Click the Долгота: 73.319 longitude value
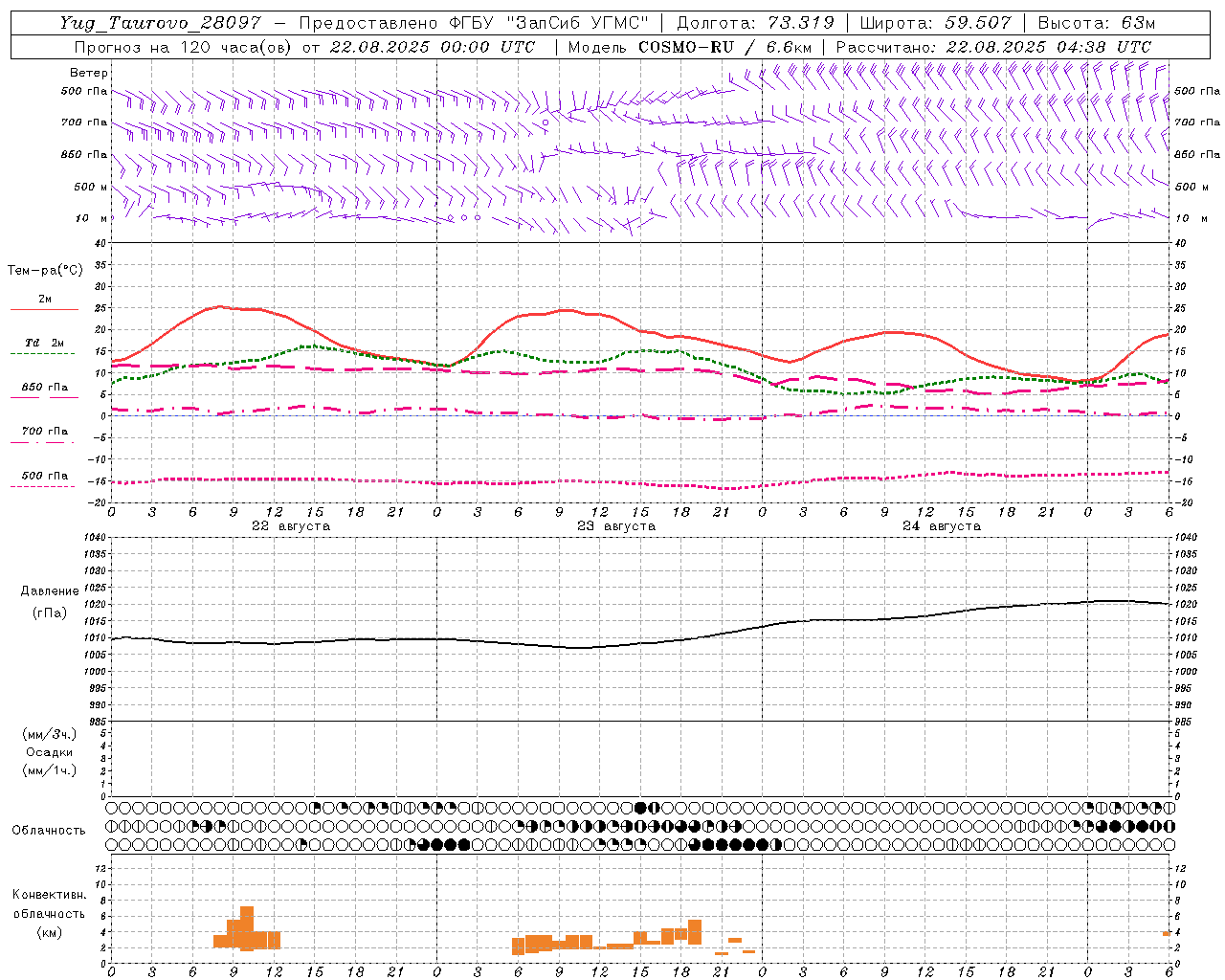Screen dimensions: 1225x980 [756, 23]
